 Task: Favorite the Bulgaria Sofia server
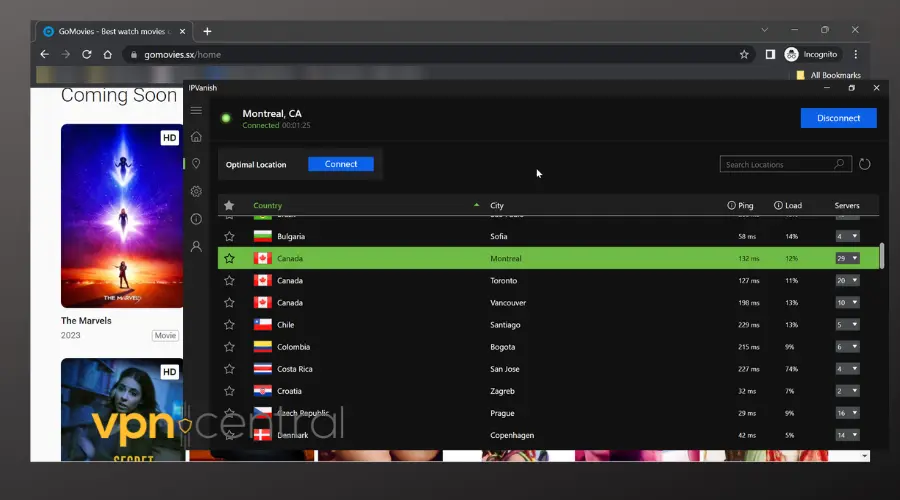coord(229,237)
